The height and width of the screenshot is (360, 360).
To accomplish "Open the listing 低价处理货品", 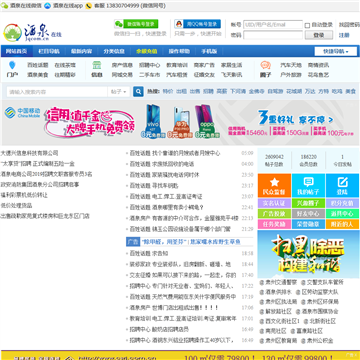I will click(16, 205).
